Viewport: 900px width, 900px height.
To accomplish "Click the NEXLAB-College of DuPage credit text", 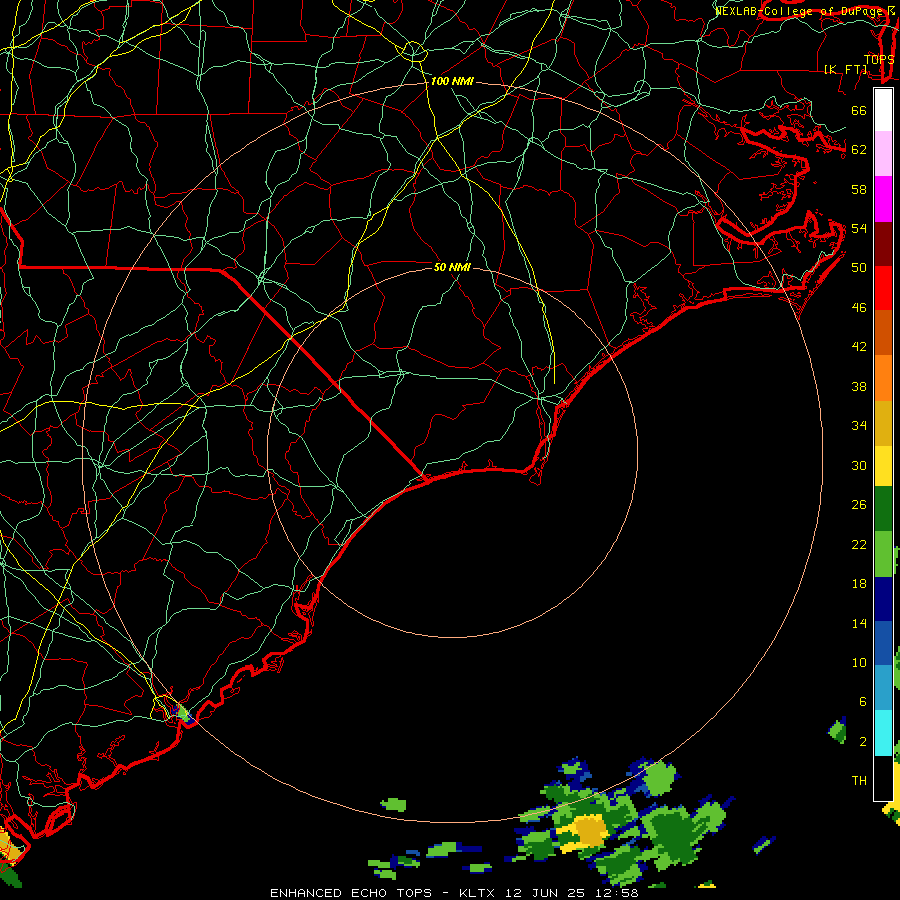I will pos(805,10).
